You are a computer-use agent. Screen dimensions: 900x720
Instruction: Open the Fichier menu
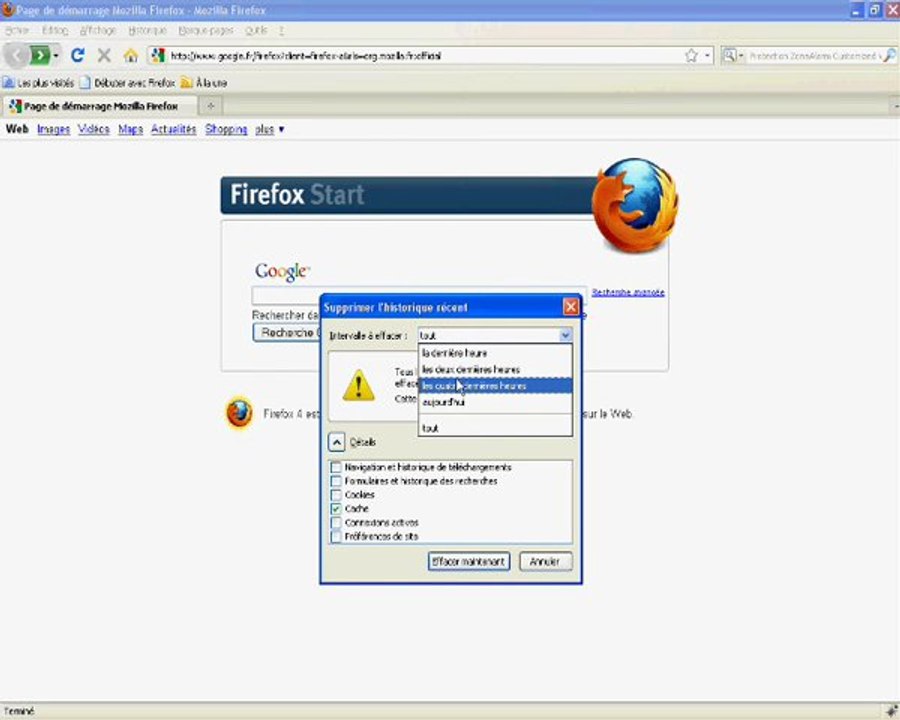coord(17,30)
